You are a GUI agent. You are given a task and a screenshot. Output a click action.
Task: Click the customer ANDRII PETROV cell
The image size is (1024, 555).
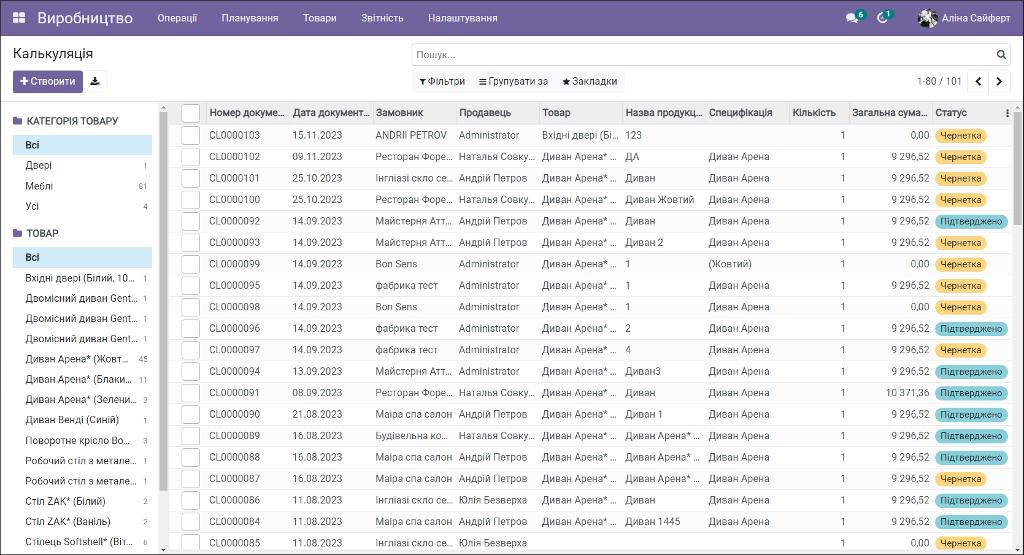(x=411, y=135)
